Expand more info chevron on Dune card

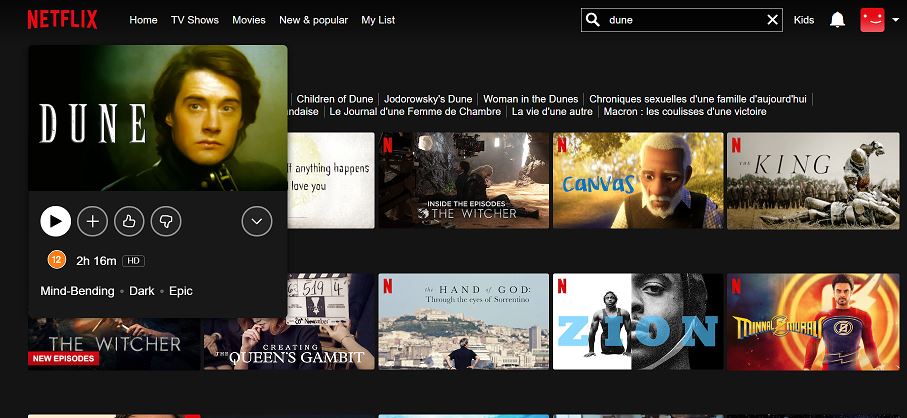click(x=257, y=221)
